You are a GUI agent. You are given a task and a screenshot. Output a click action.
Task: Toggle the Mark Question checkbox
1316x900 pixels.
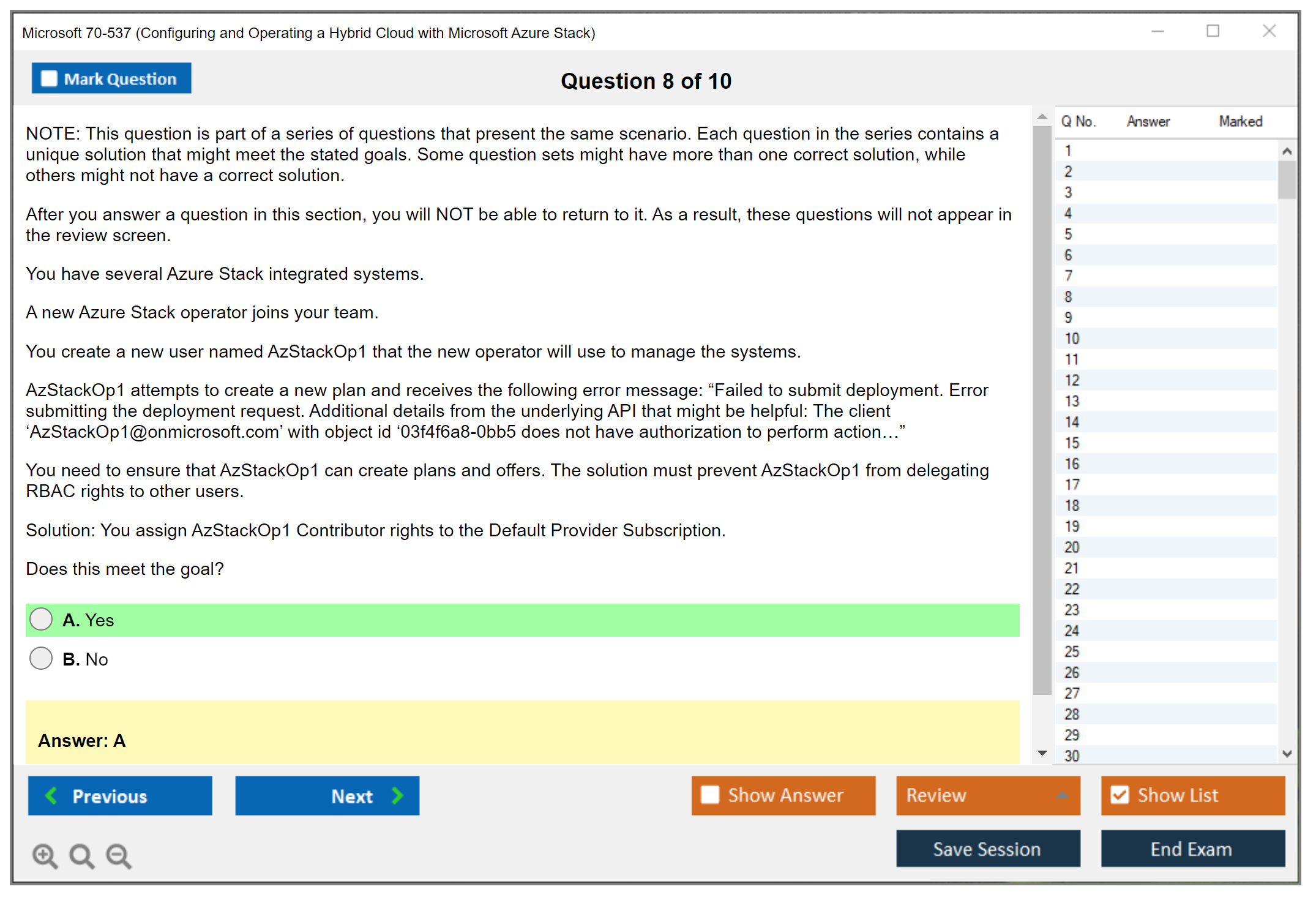[49, 79]
